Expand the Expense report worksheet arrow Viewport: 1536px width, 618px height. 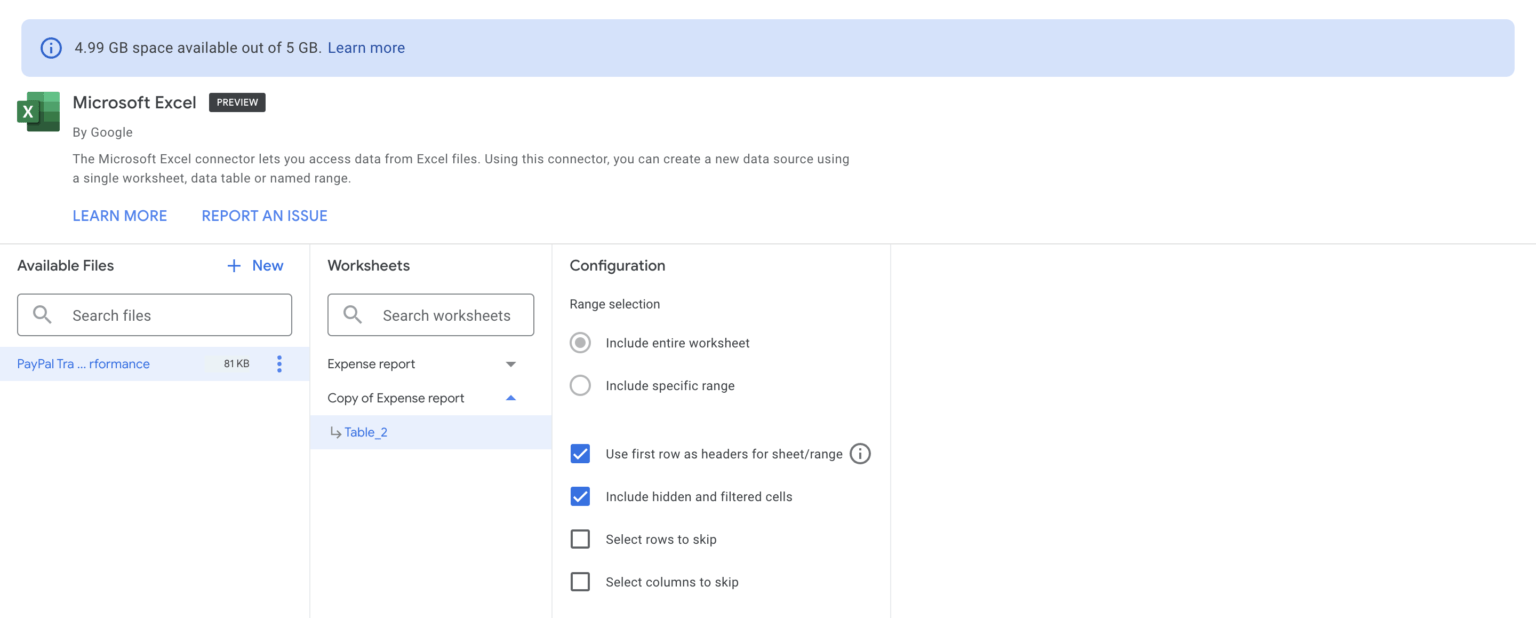(x=511, y=364)
